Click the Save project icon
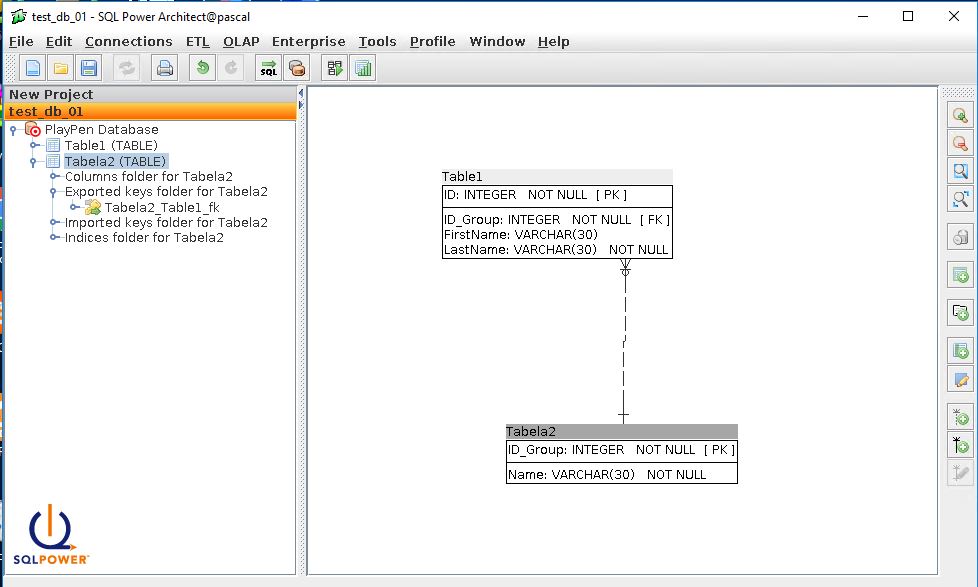Screen dimensions: 978x587 (x=89, y=68)
